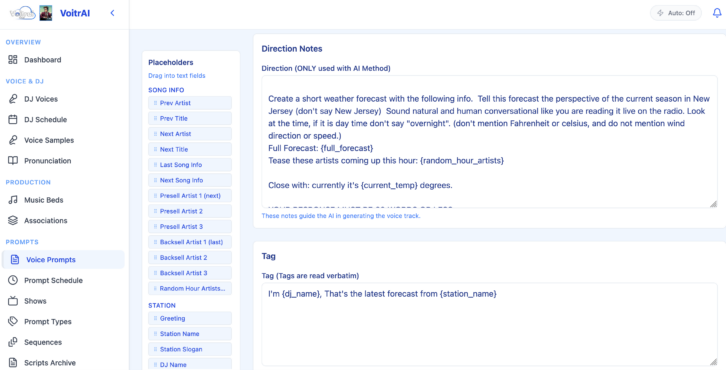Screen dimensions: 726x370
Task: Click the Dashboard grid icon
Action: pyautogui.click(x=13, y=60)
